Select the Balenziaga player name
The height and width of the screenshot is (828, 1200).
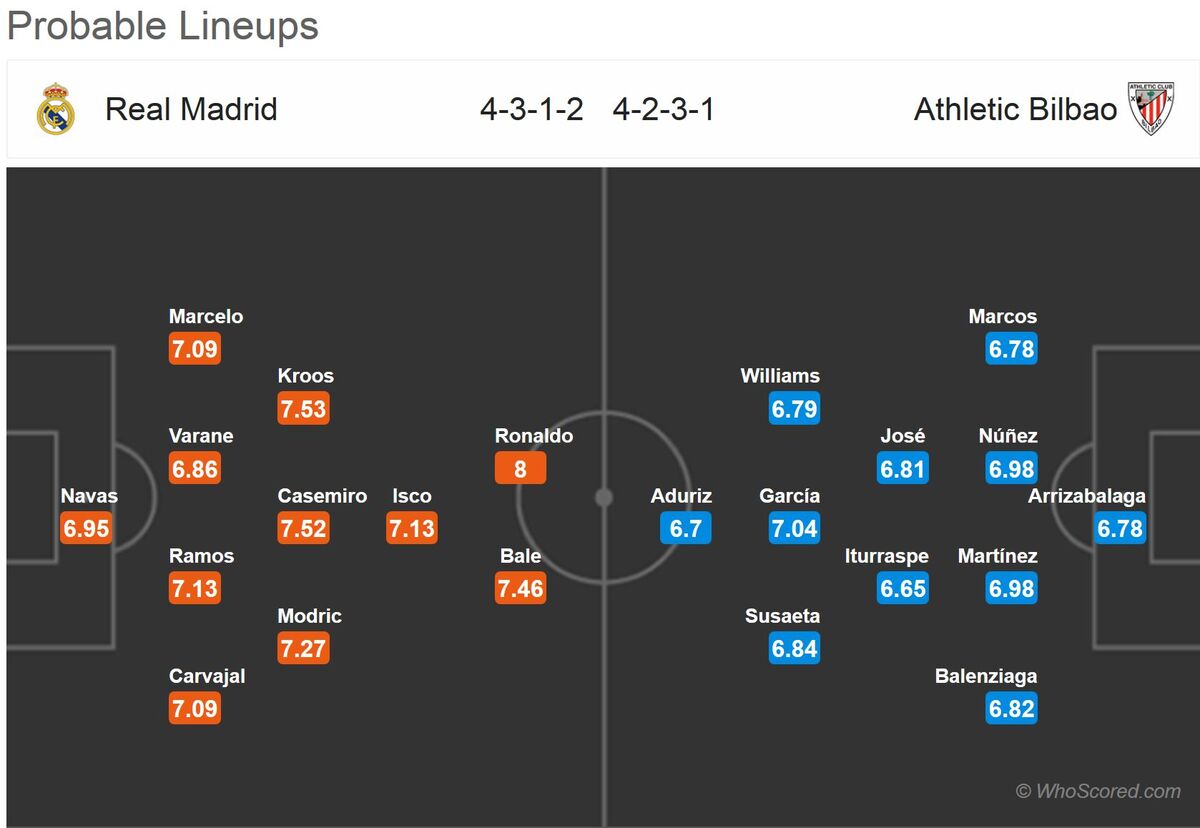[986, 676]
